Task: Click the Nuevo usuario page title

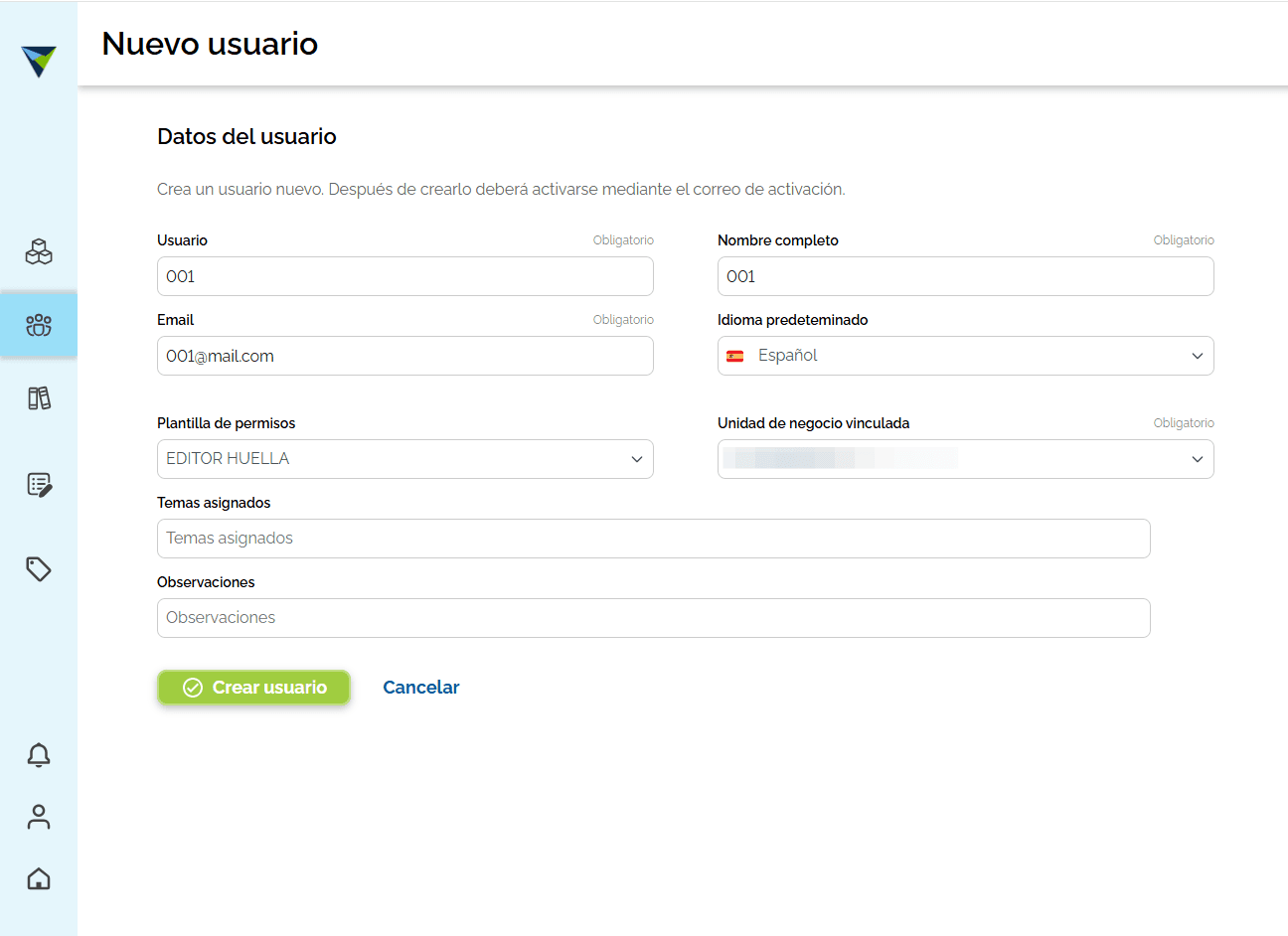Action: coord(210,44)
